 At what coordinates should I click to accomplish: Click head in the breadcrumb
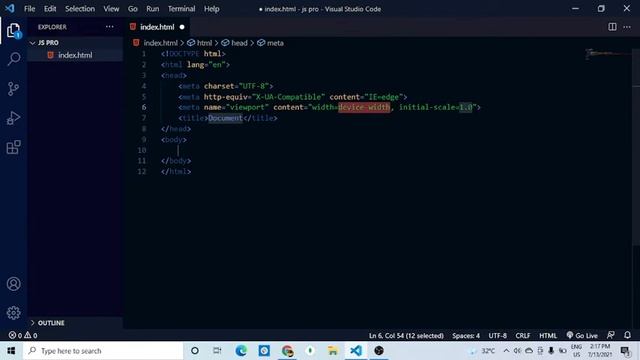pyautogui.click(x=239, y=43)
